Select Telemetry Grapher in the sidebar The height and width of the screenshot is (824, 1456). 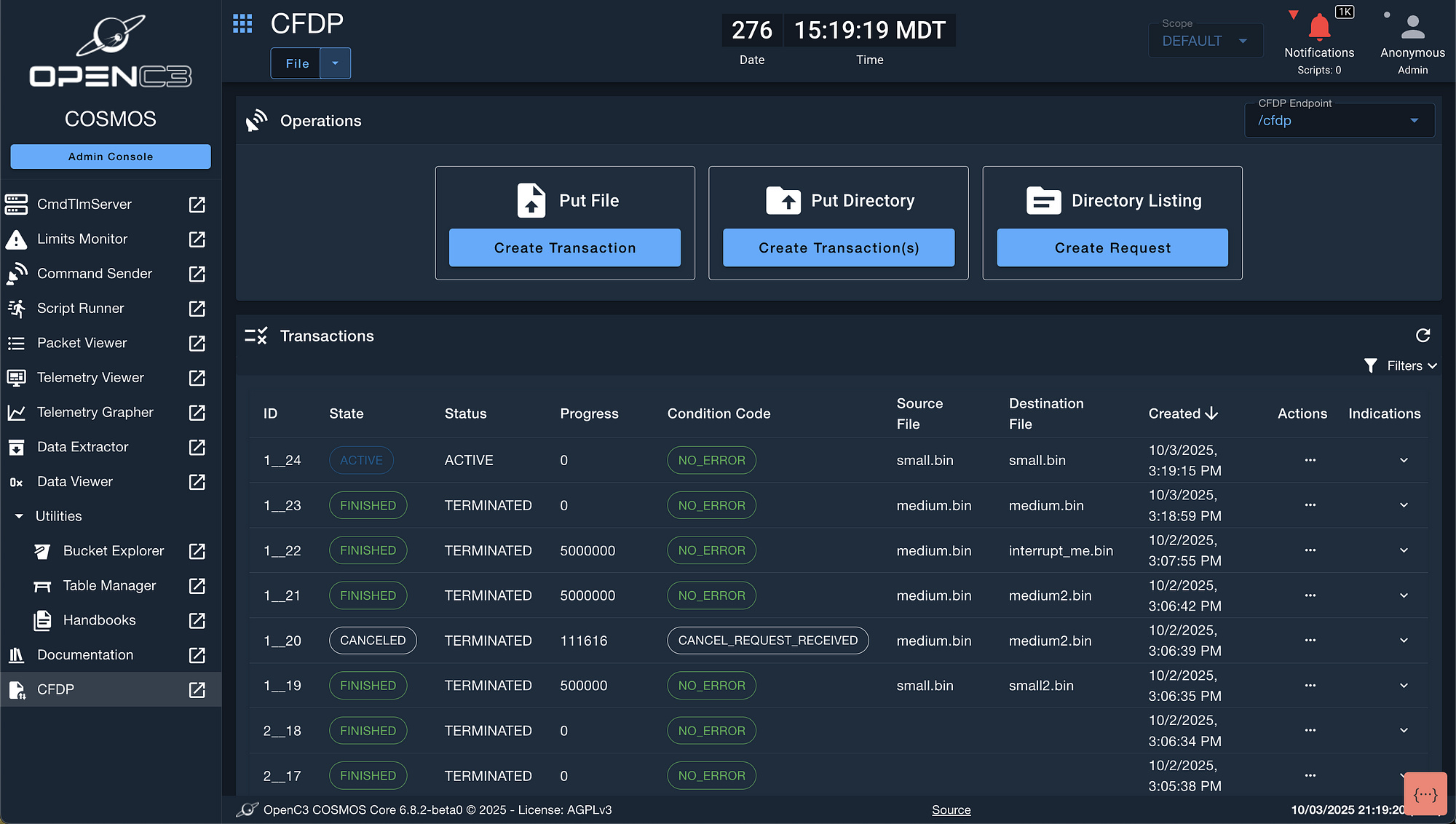(x=95, y=412)
